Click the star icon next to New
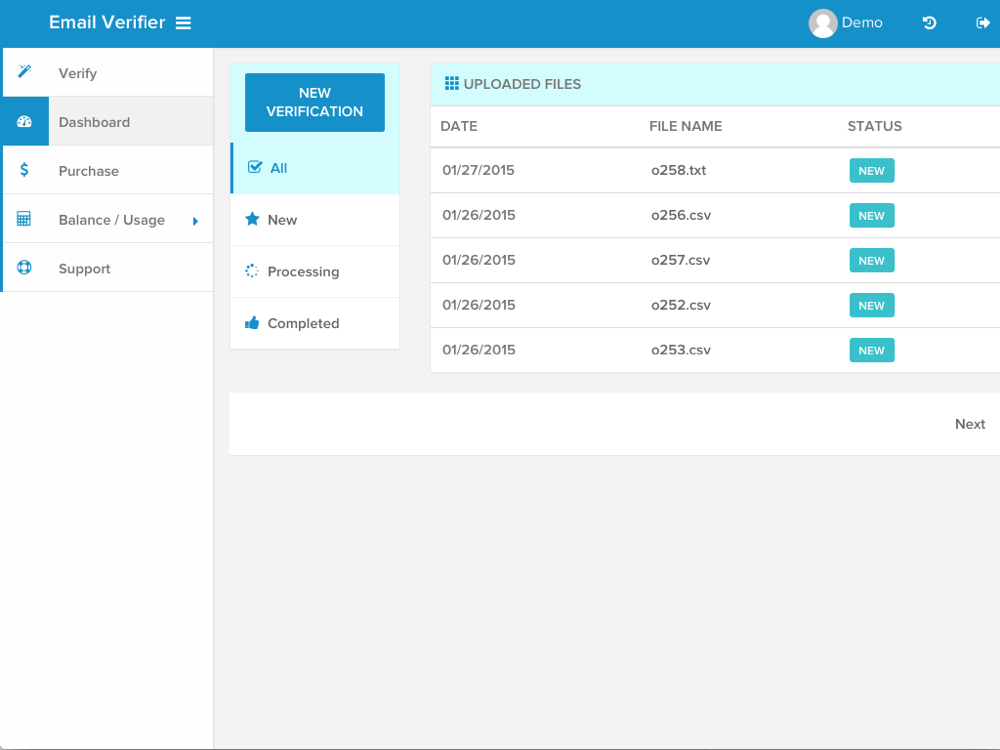The width and height of the screenshot is (1000, 750). click(x=253, y=219)
